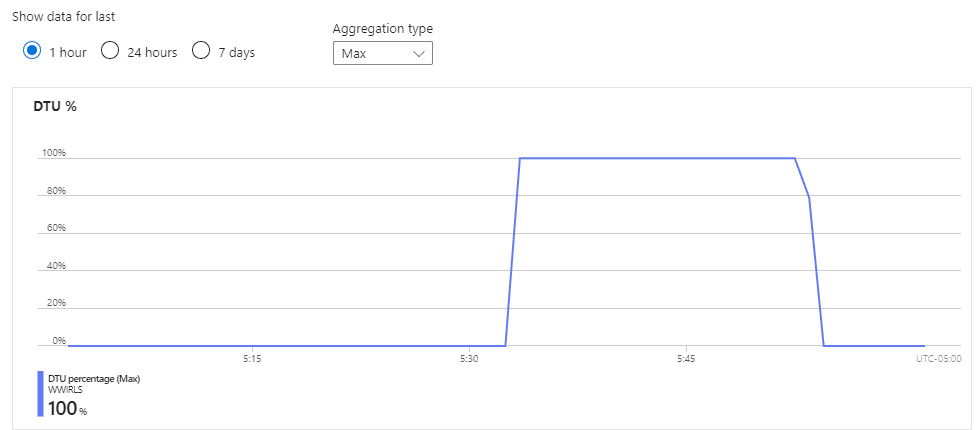This screenshot has height=430, width=976.
Task: Click the 80% y-axis label
Action: [57, 190]
